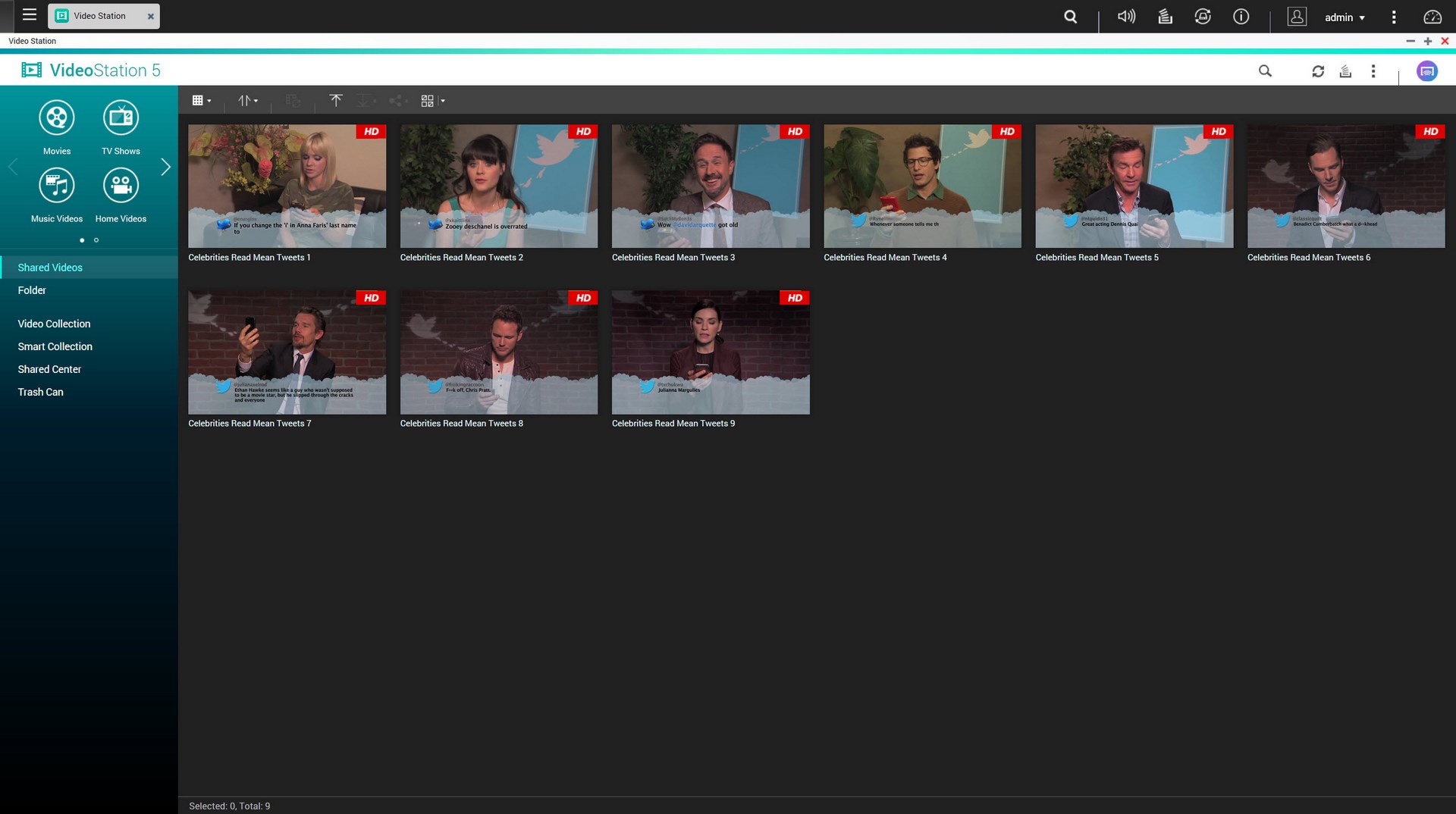Open the TV Shows category
Image resolution: width=1456 pixels, height=814 pixels.
(x=121, y=127)
